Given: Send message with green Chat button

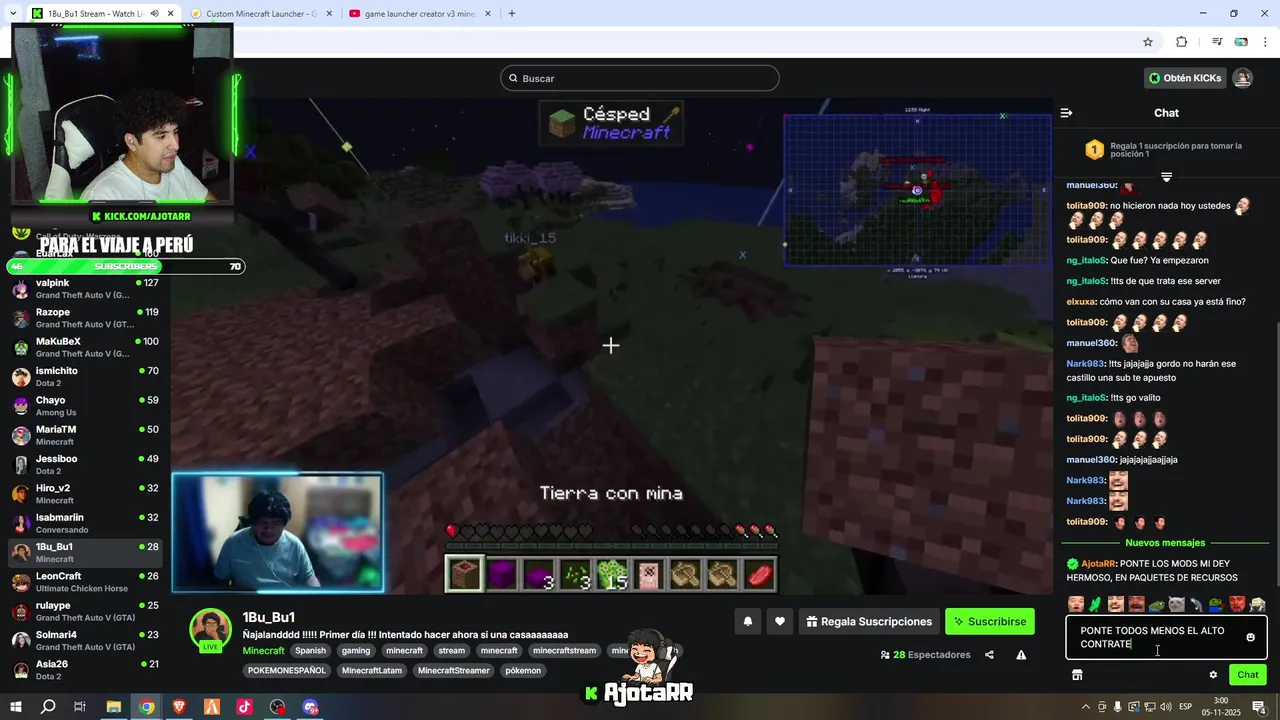Looking at the screenshot, I should [x=1248, y=675].
